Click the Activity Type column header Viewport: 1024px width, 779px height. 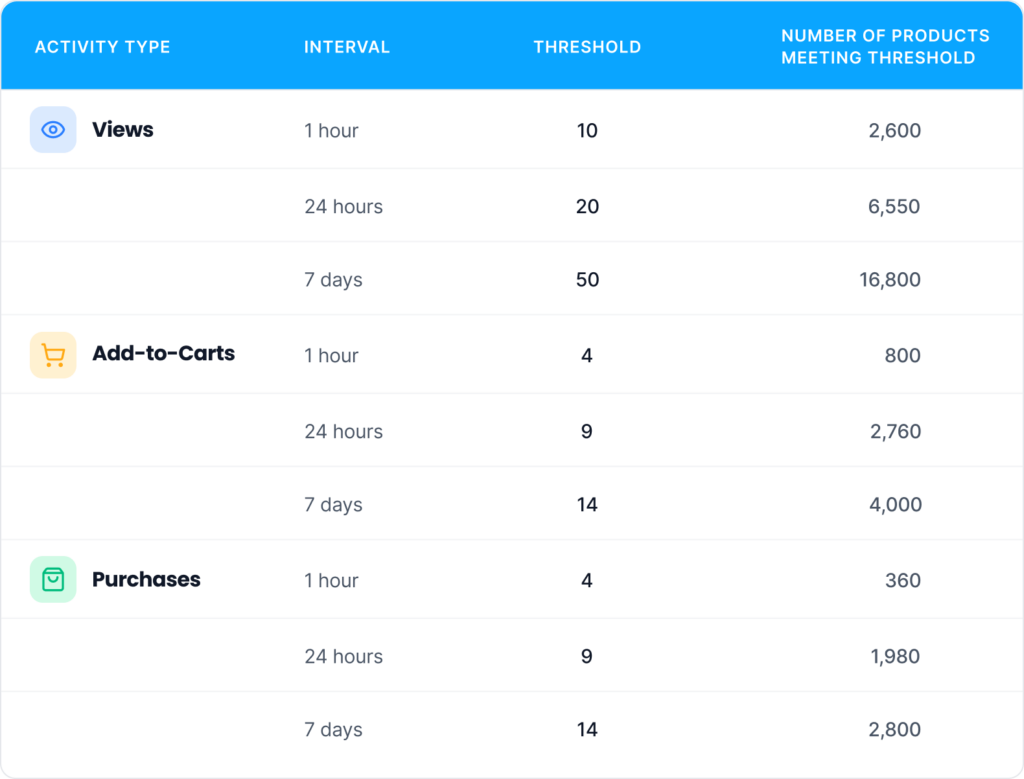[x=102, y=47]
